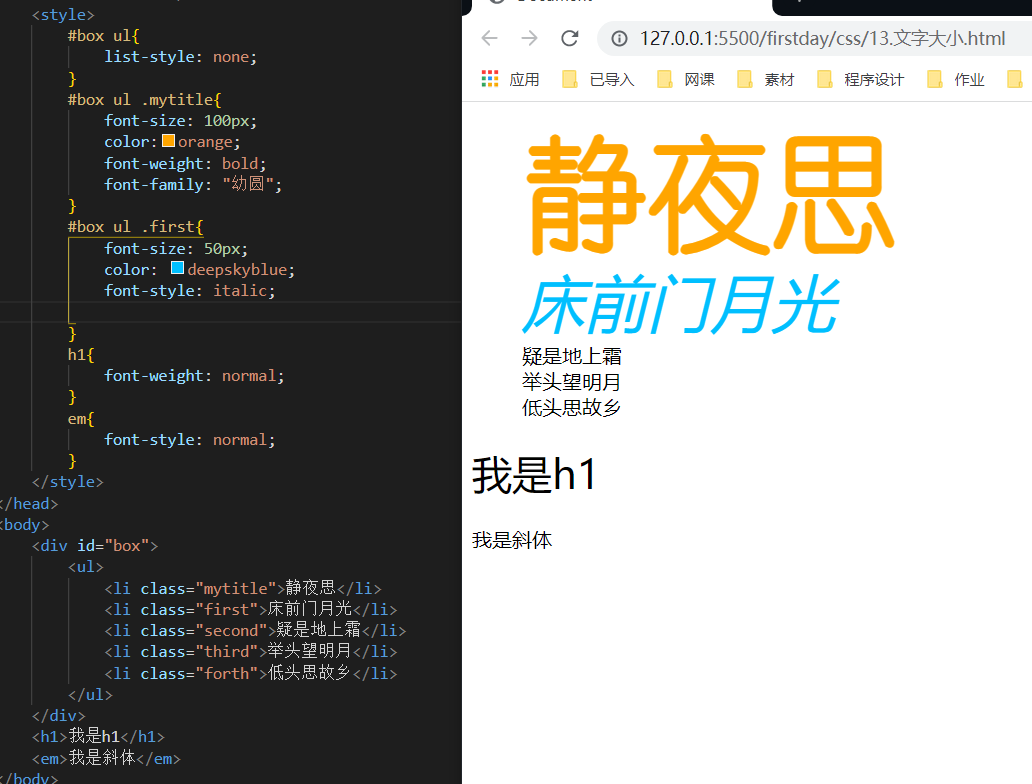Click the li class="forth" code line

251,673
